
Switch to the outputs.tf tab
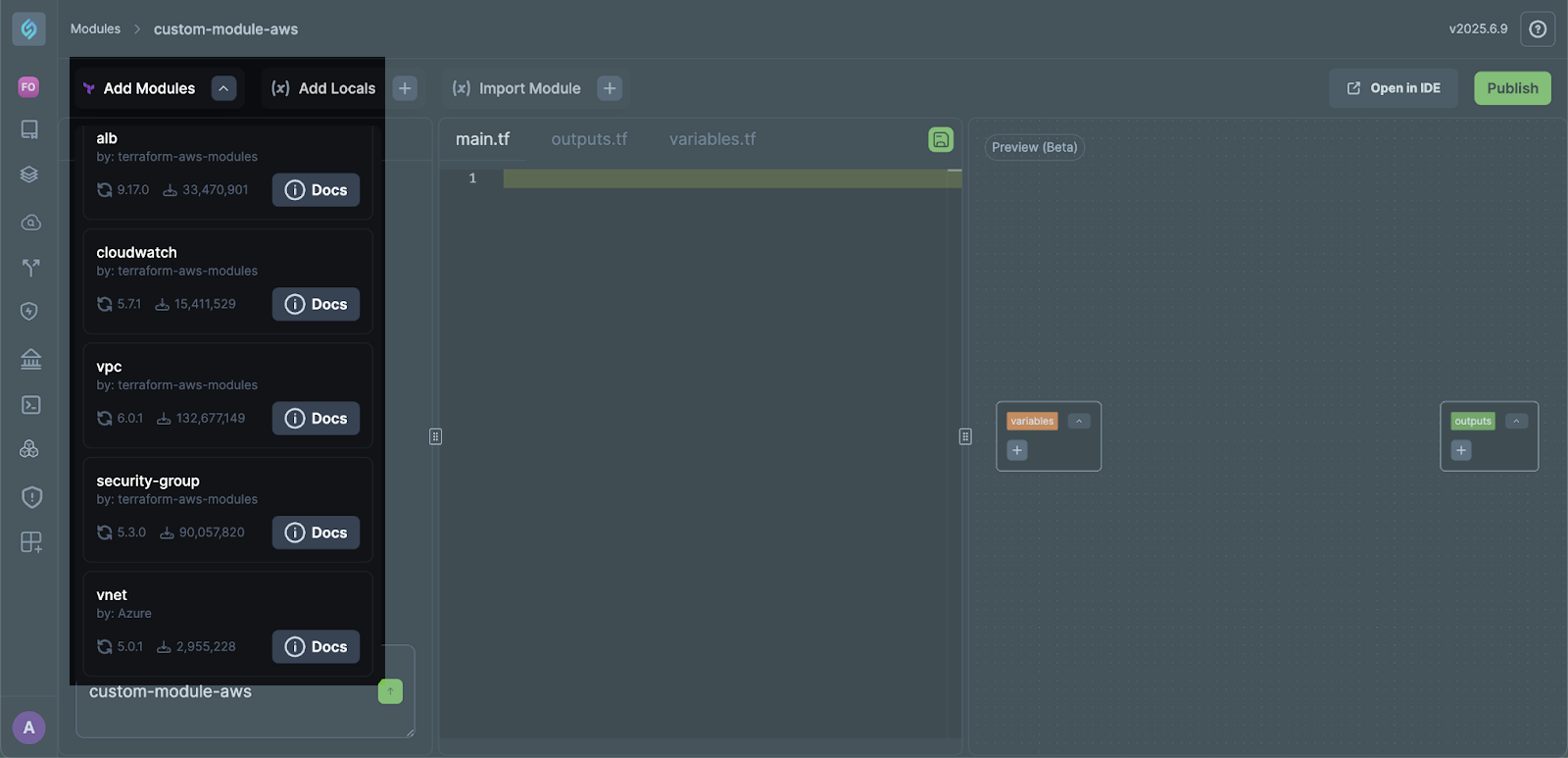(589, 139)
